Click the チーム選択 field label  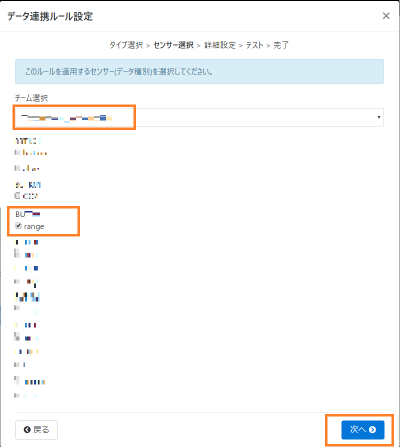[31, 98]
